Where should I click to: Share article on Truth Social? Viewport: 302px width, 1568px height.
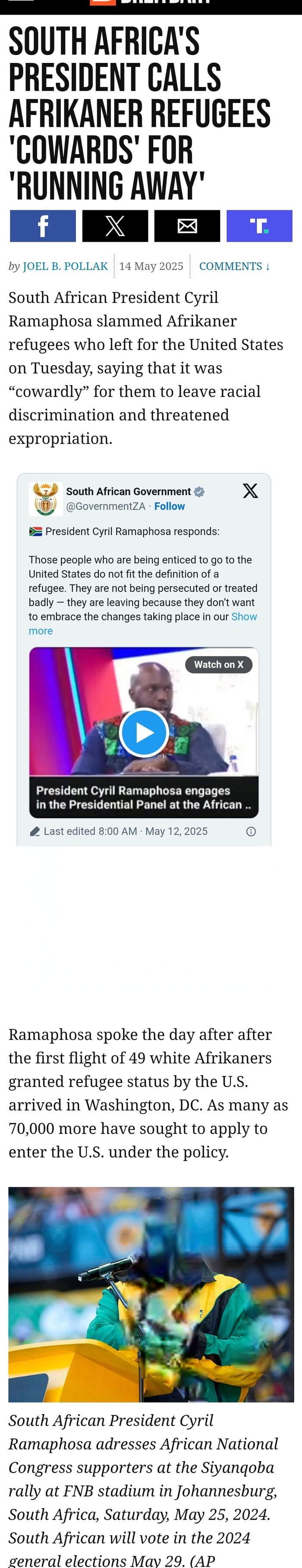click(x=259, y=226)
